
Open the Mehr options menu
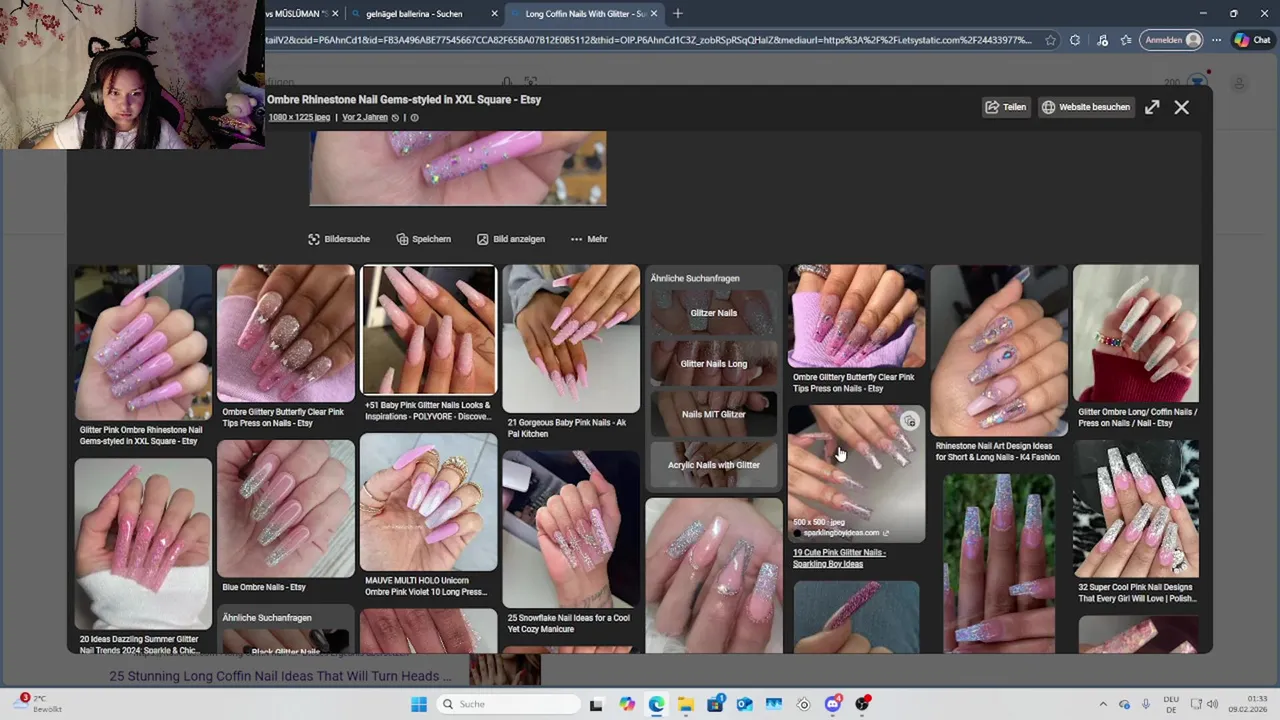click(589, 239)
